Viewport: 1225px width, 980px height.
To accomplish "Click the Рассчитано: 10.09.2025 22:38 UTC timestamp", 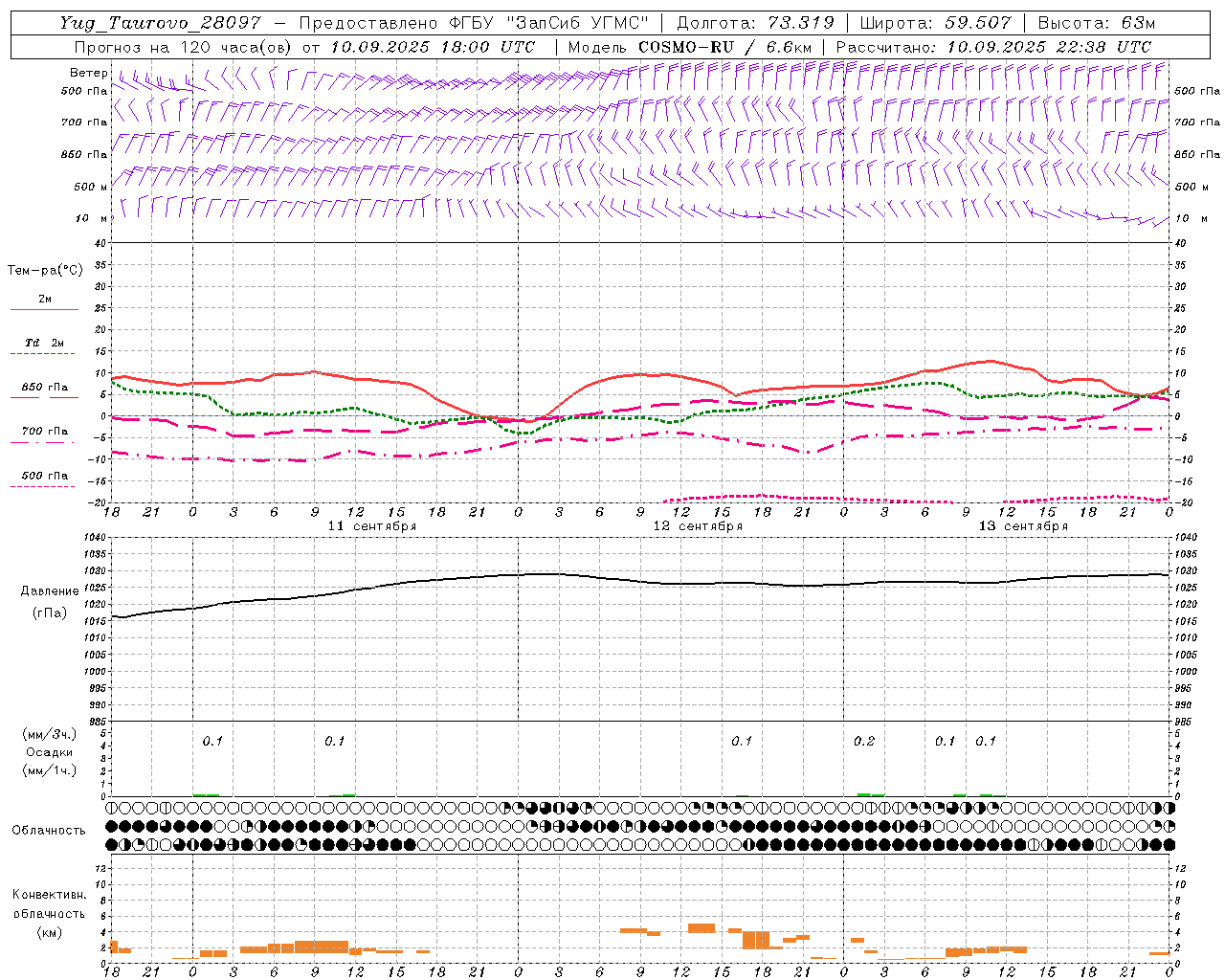I will click(993, 47).
